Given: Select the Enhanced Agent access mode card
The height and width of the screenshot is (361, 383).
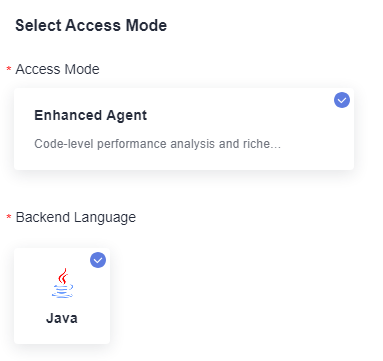Looking at the screenshot, I should tap(184, 129).
